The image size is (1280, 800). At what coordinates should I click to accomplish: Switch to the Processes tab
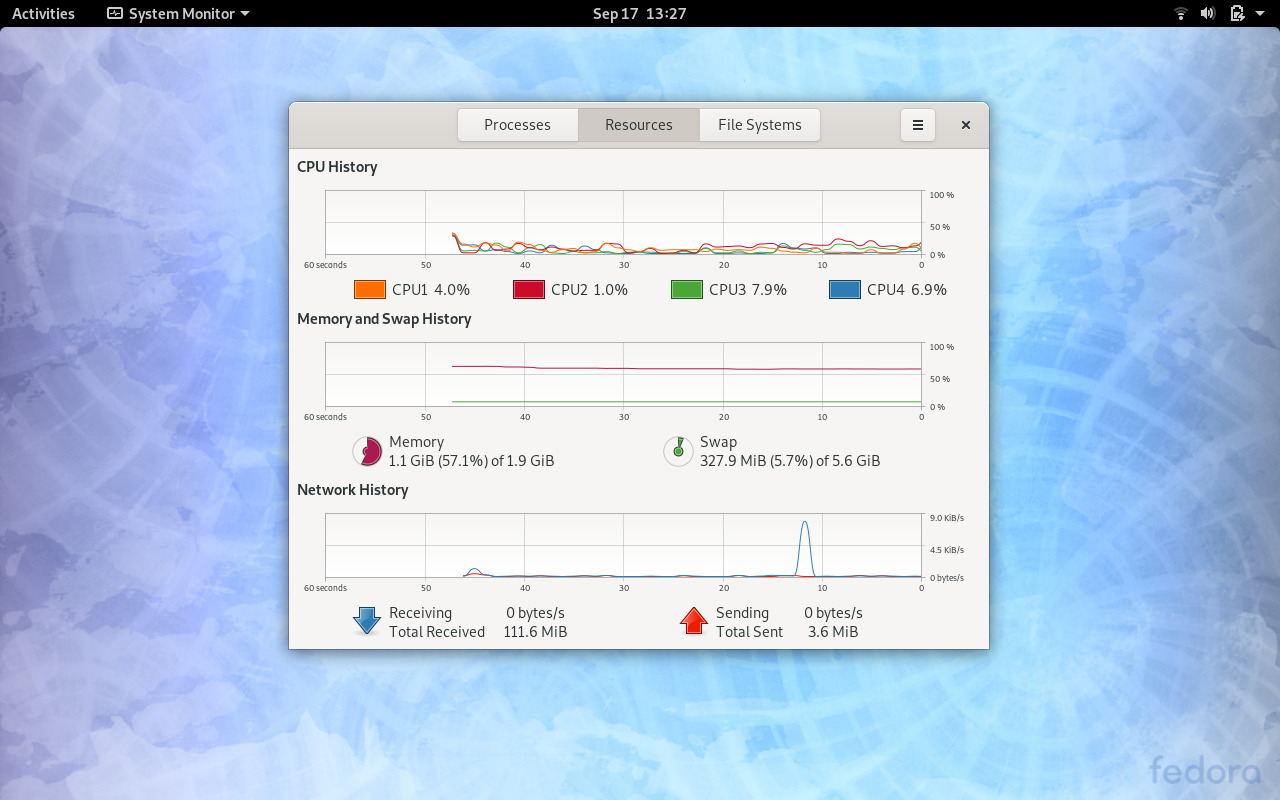click(x=517, y=125)
